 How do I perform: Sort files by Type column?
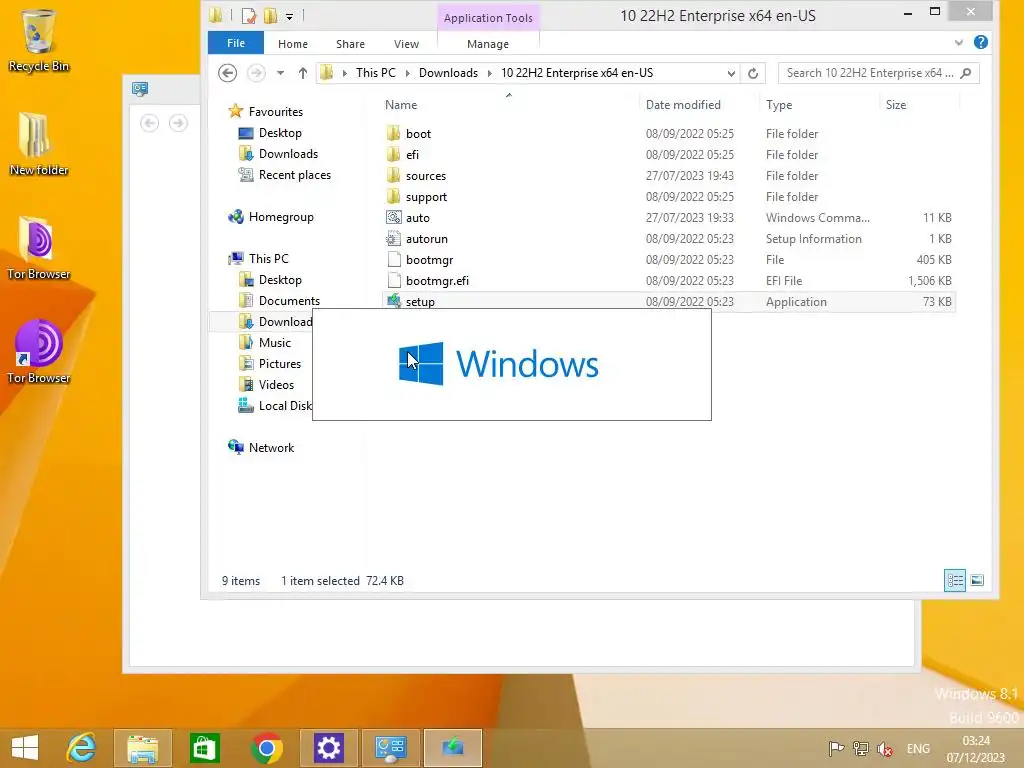point(820,104)
